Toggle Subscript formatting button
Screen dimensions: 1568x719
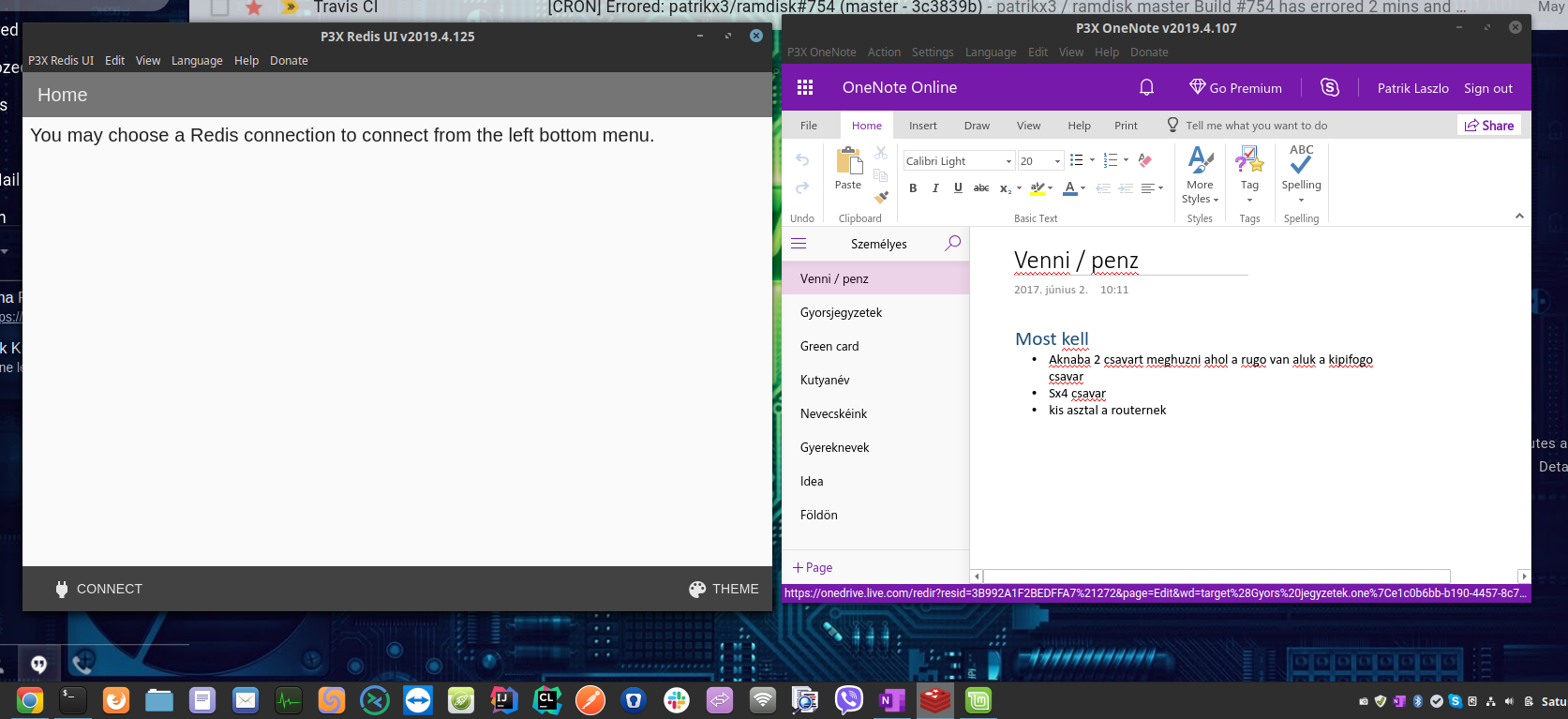(x=1005, y=188)
